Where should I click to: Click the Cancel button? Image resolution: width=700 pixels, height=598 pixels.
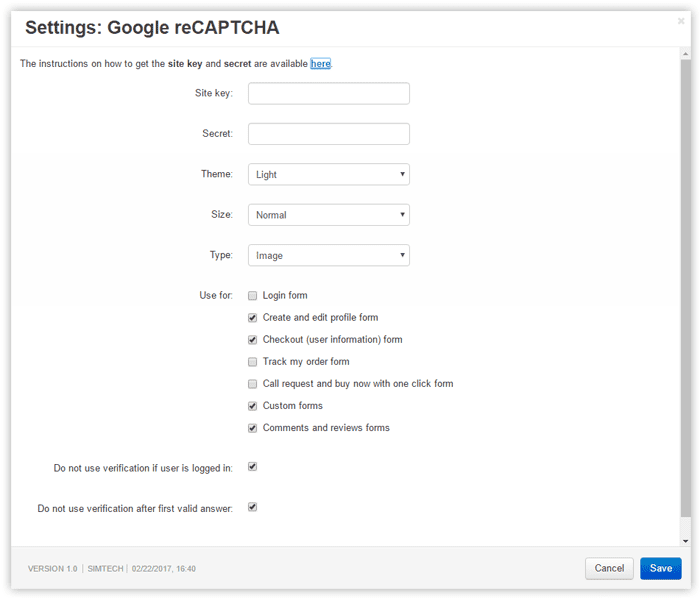click(609, 568)
